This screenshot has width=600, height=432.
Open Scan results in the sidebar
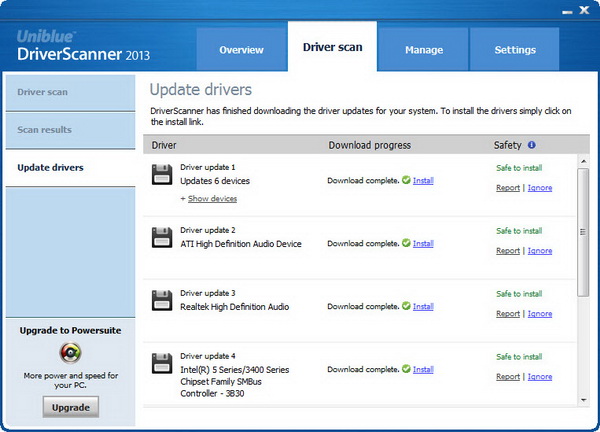pyautogui.click(x=70, y=130)
